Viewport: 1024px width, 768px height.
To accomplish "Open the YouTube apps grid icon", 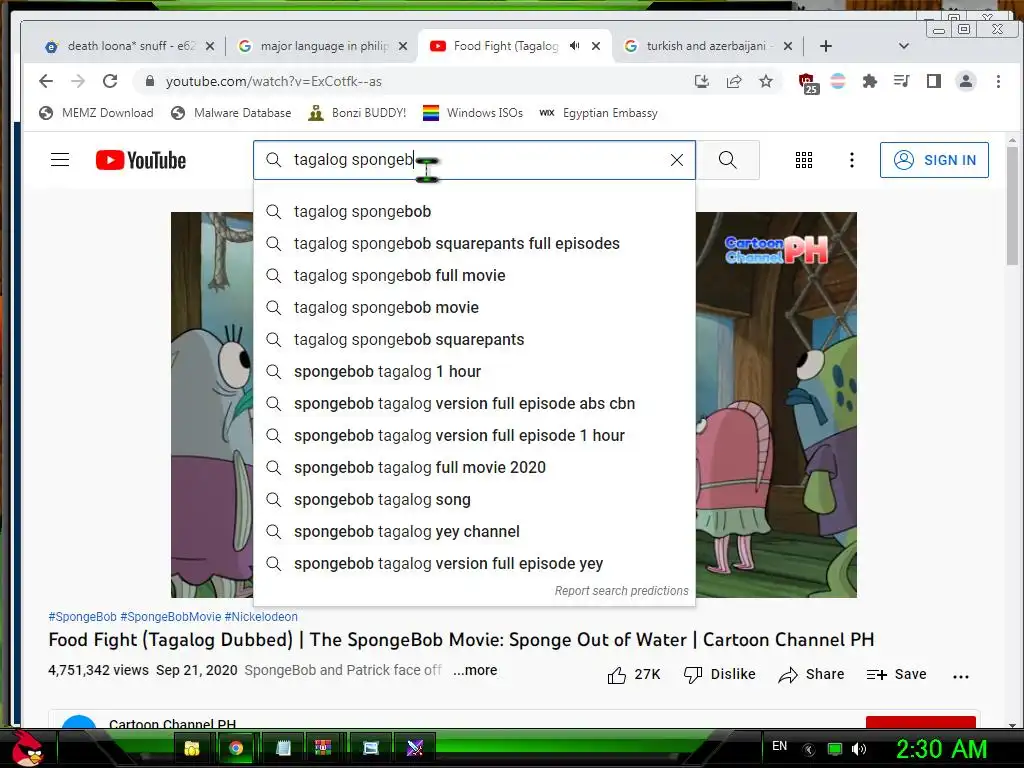I will pyautogui.click(x=804, y=160).
